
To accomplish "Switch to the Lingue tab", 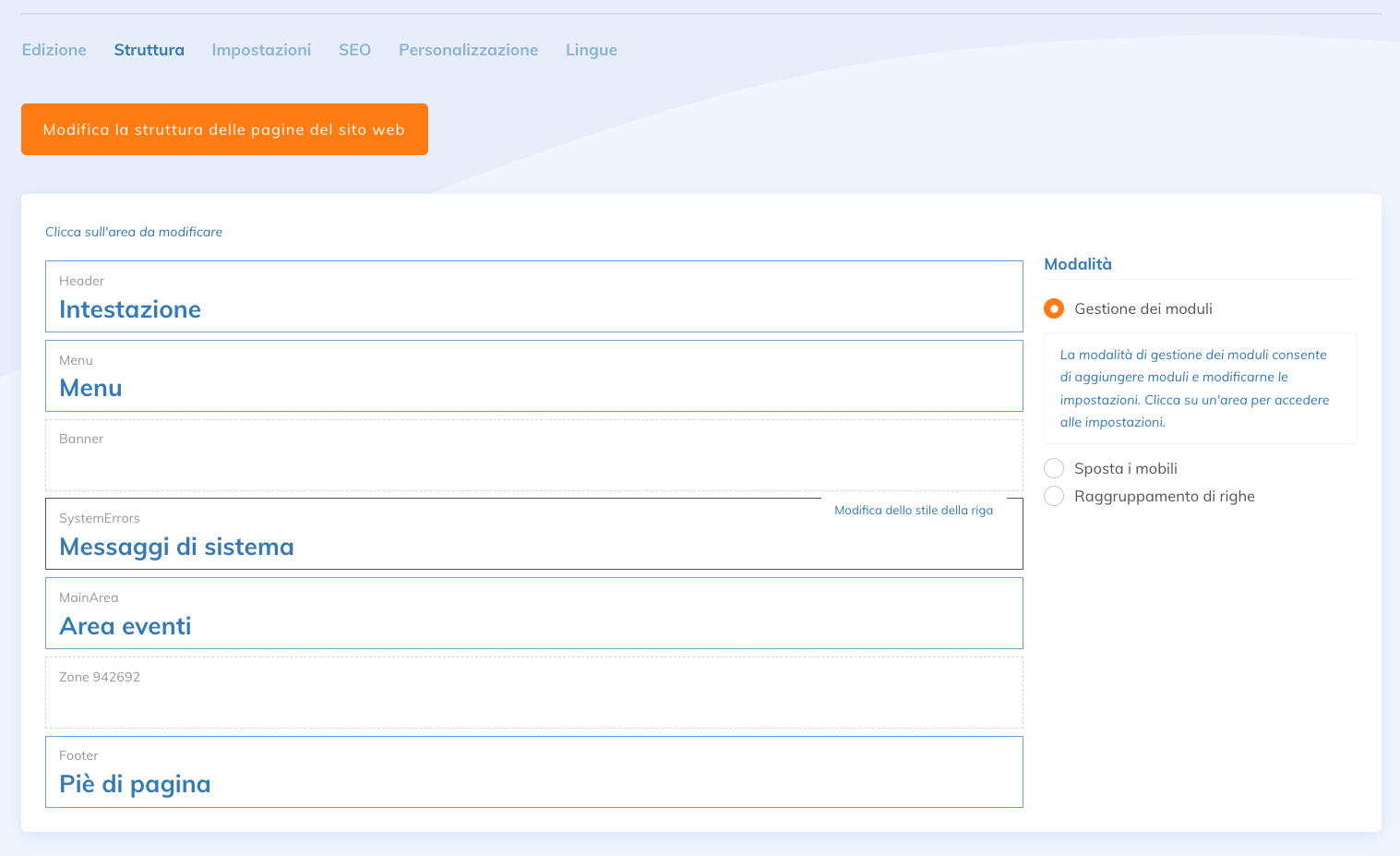I will [x=591, y=50].
